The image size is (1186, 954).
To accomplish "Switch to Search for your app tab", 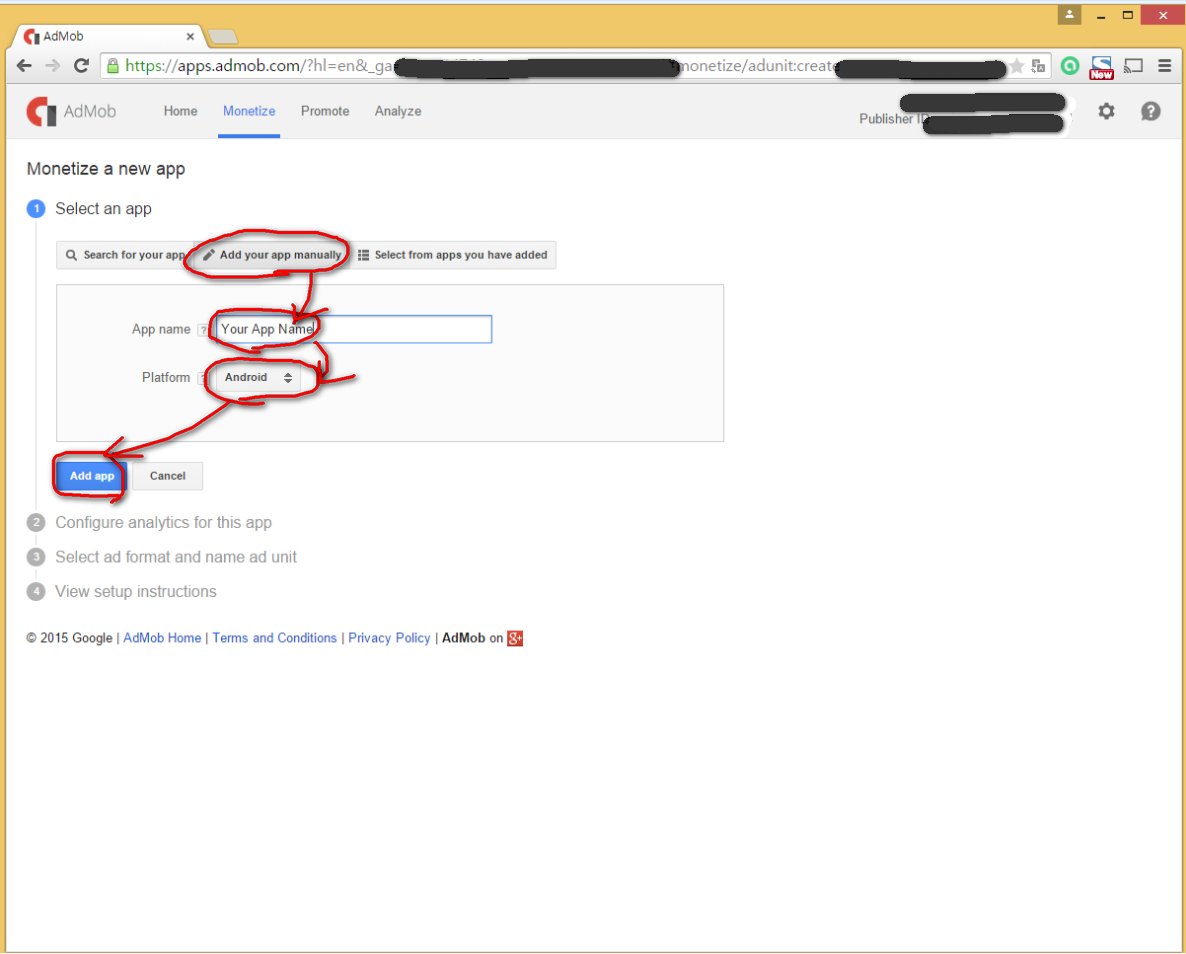I will click(x=126, y=255).
